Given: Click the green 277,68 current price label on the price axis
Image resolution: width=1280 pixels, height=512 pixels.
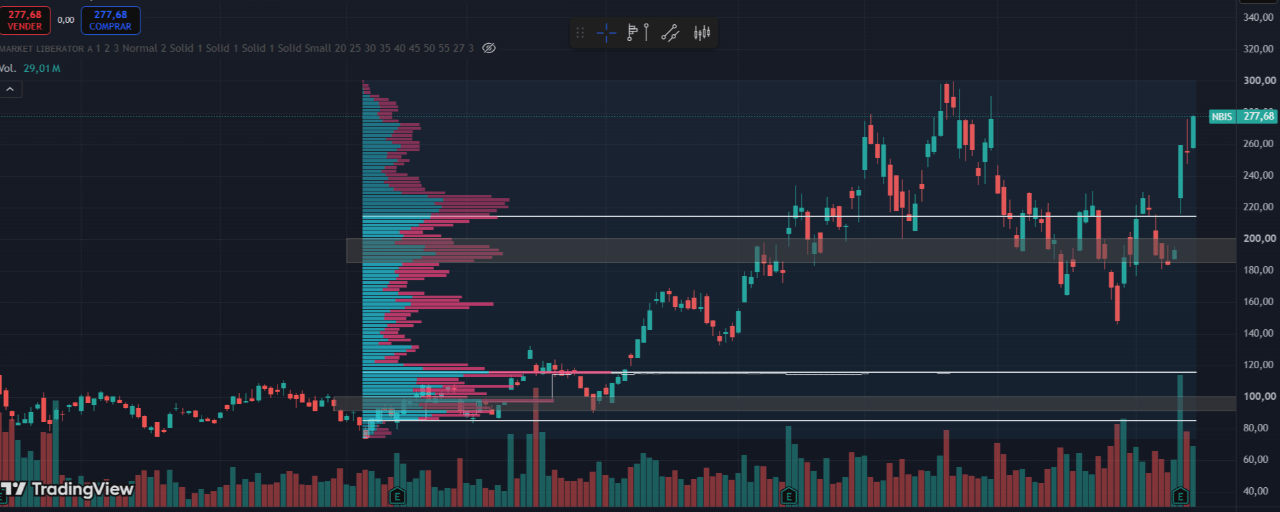Looking at the screenshot, I should tap(1258, 117).
